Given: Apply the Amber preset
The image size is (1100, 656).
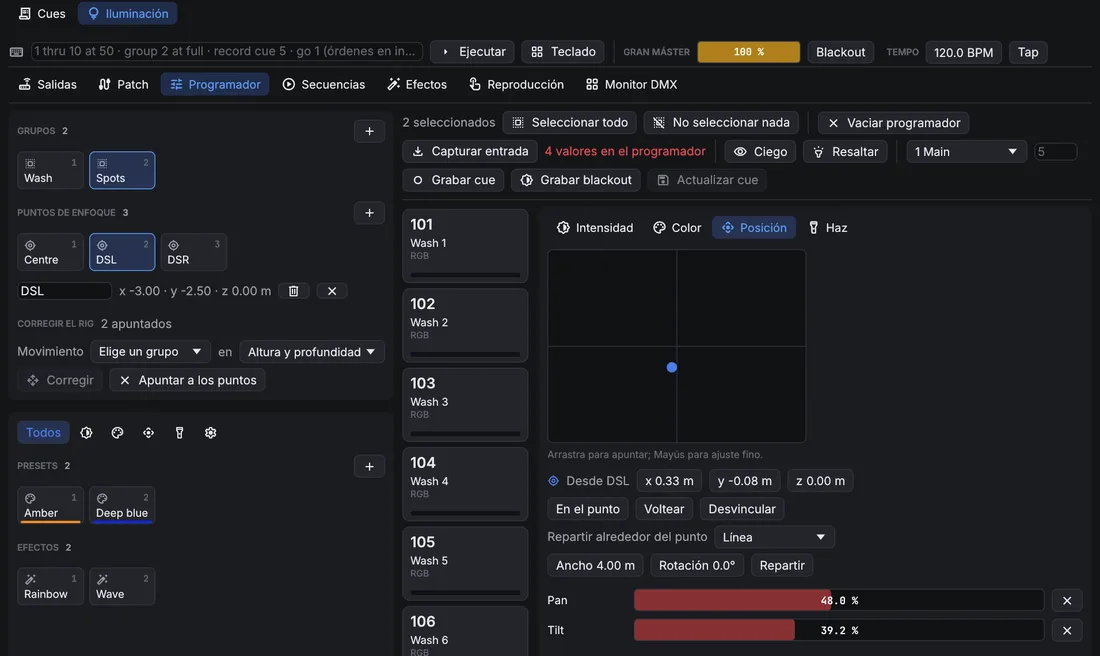Looking at the screenshot, I should click(50, 505).
